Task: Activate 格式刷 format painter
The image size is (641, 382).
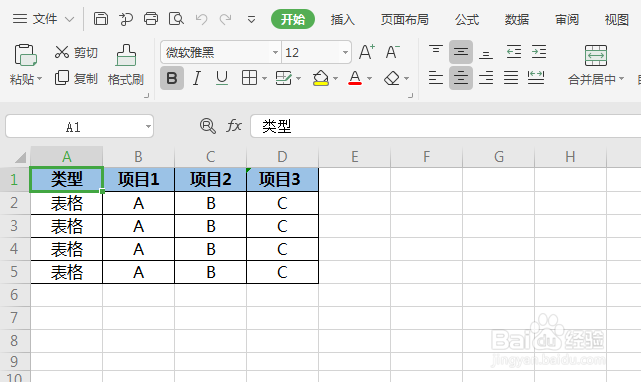Action: tap(126, 65)
